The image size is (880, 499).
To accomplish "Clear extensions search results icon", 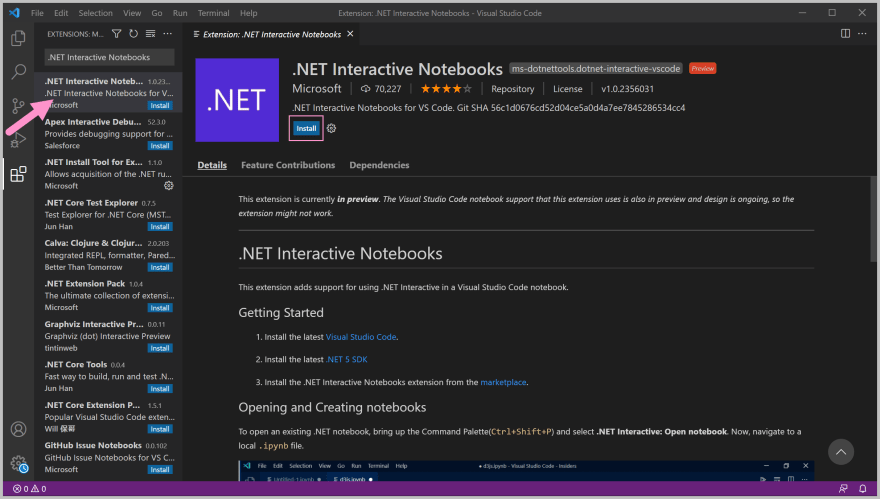I will pyautogui.click(x=150, y=34).
